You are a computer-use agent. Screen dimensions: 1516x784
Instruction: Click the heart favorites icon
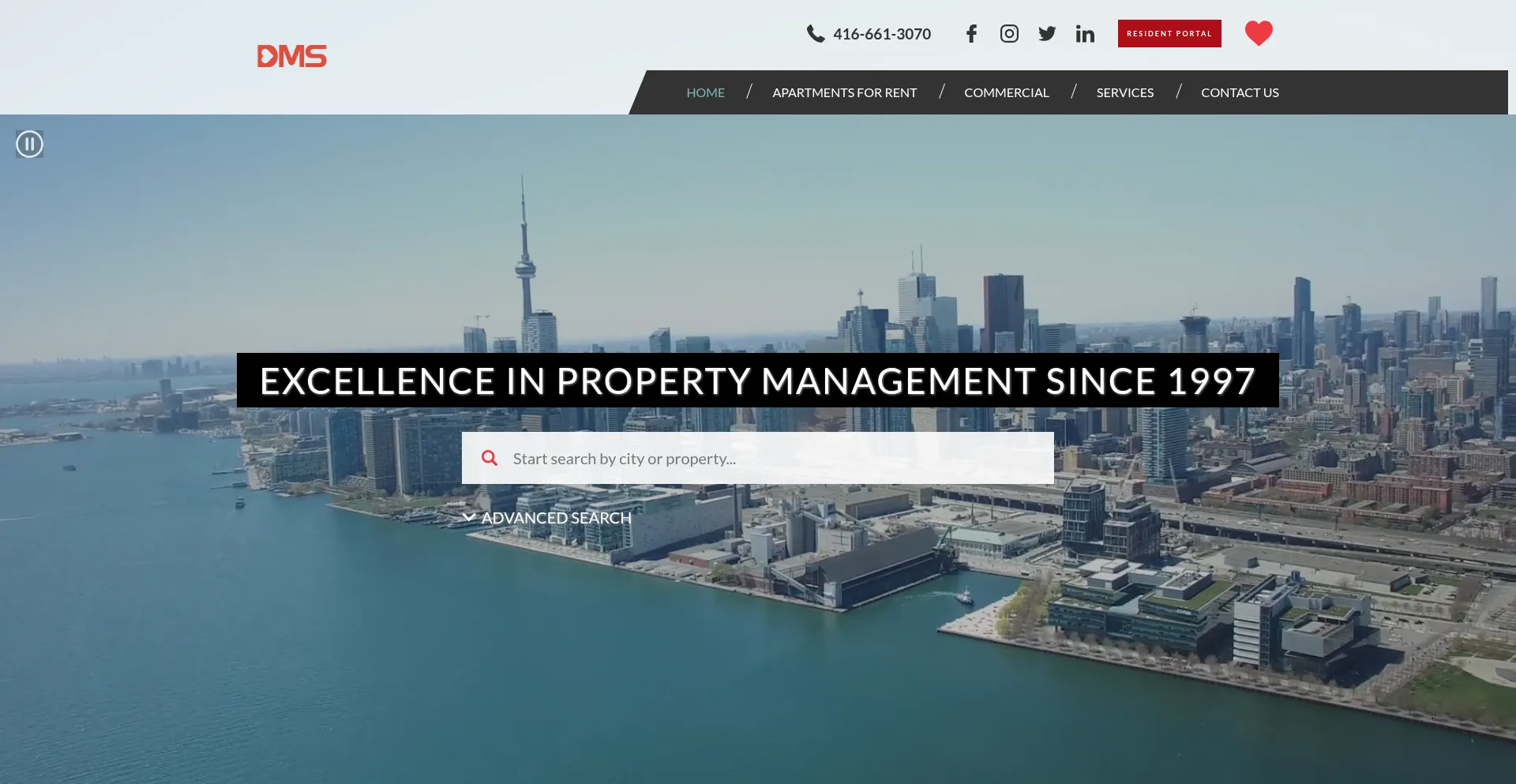click(1259, 33)
